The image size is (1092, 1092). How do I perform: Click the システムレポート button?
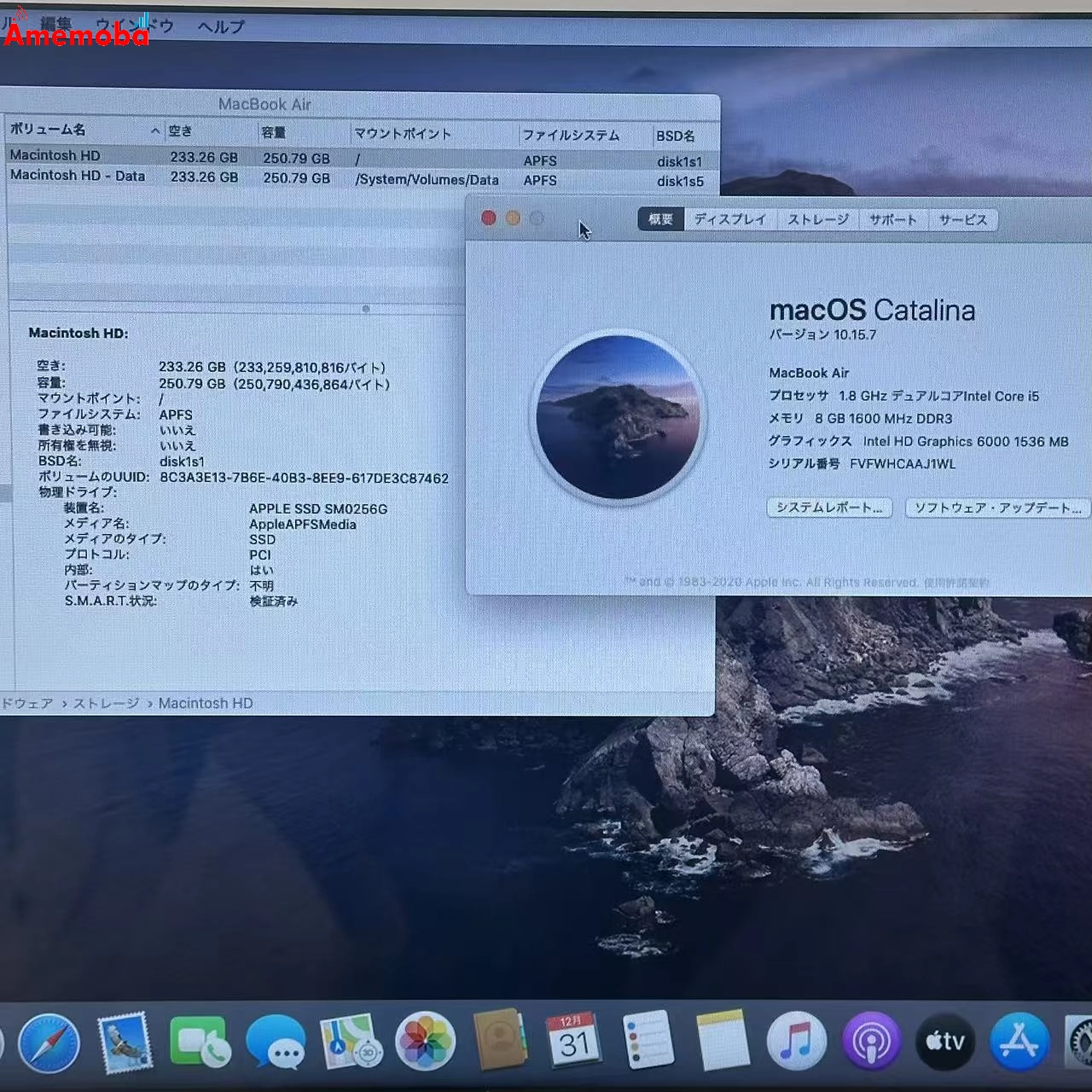828,508
